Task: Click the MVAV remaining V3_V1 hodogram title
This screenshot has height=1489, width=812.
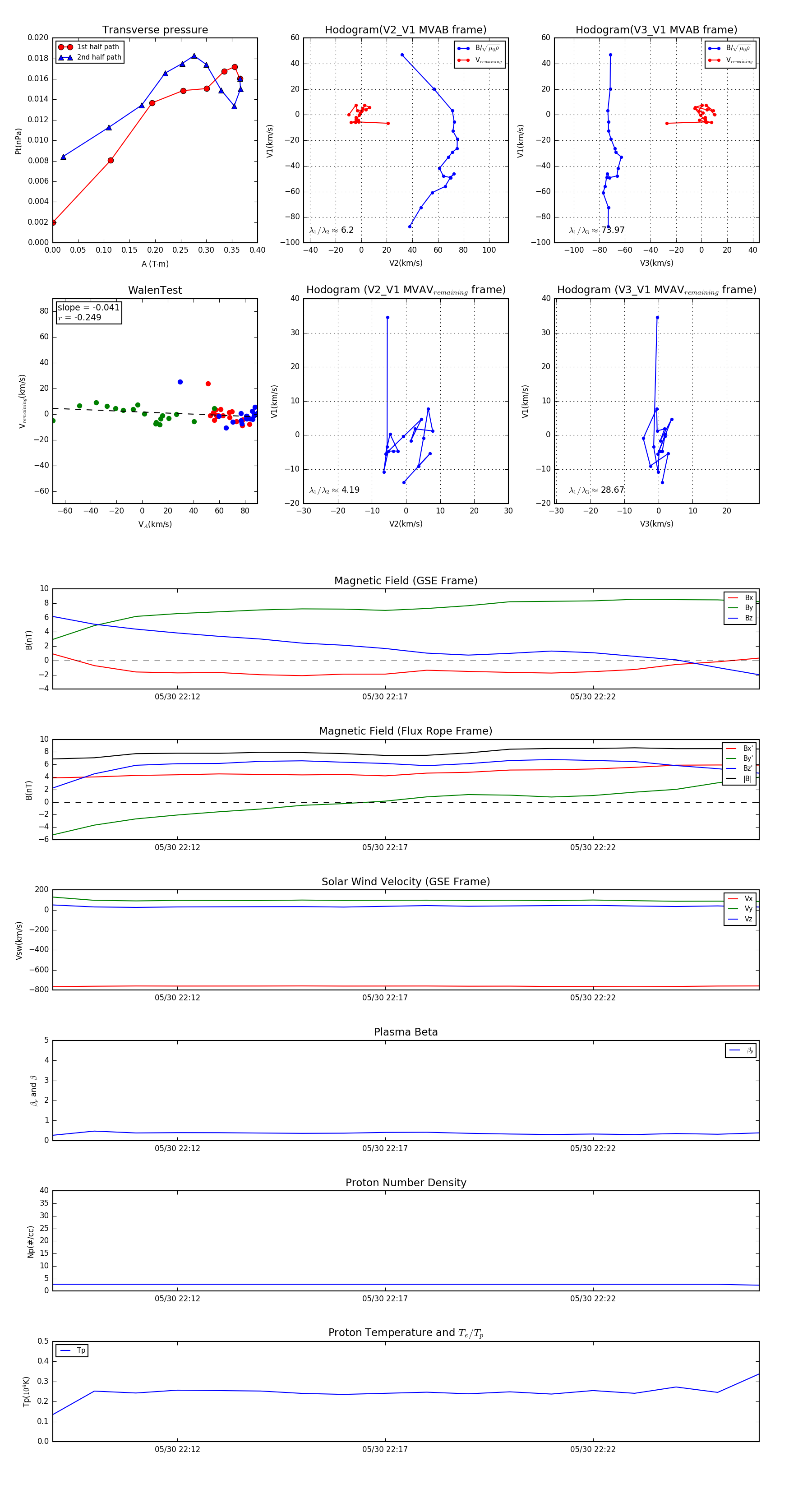Action: point(656,290)
